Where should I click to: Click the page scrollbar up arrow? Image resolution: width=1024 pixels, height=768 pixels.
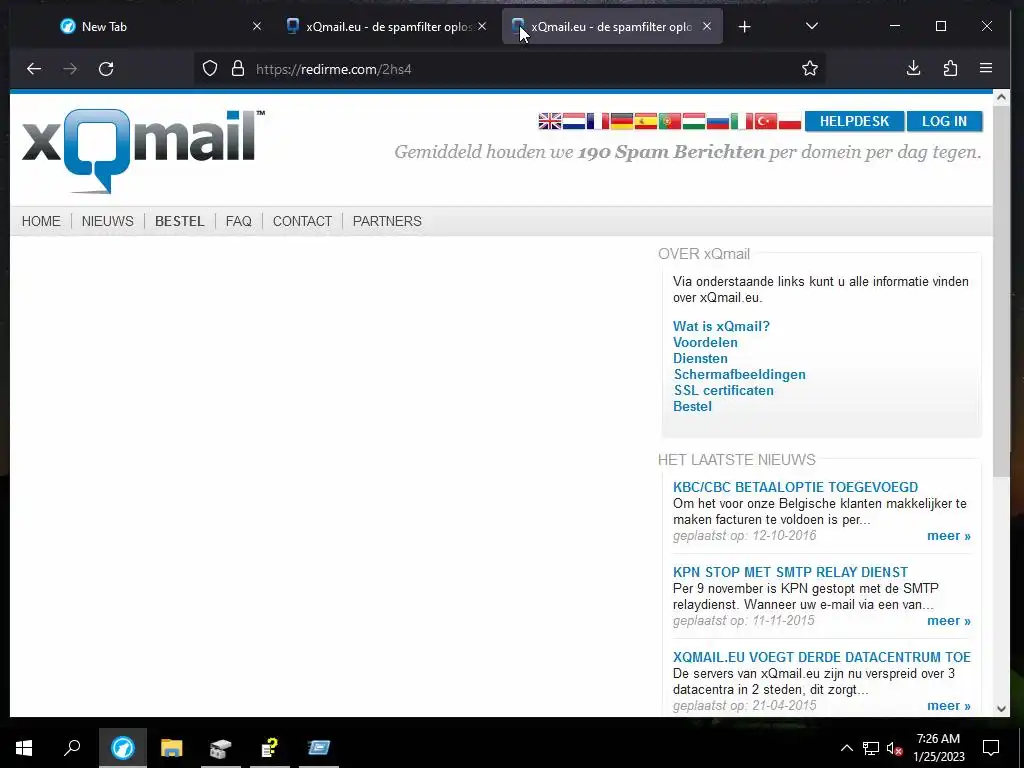click(1001, 98)
